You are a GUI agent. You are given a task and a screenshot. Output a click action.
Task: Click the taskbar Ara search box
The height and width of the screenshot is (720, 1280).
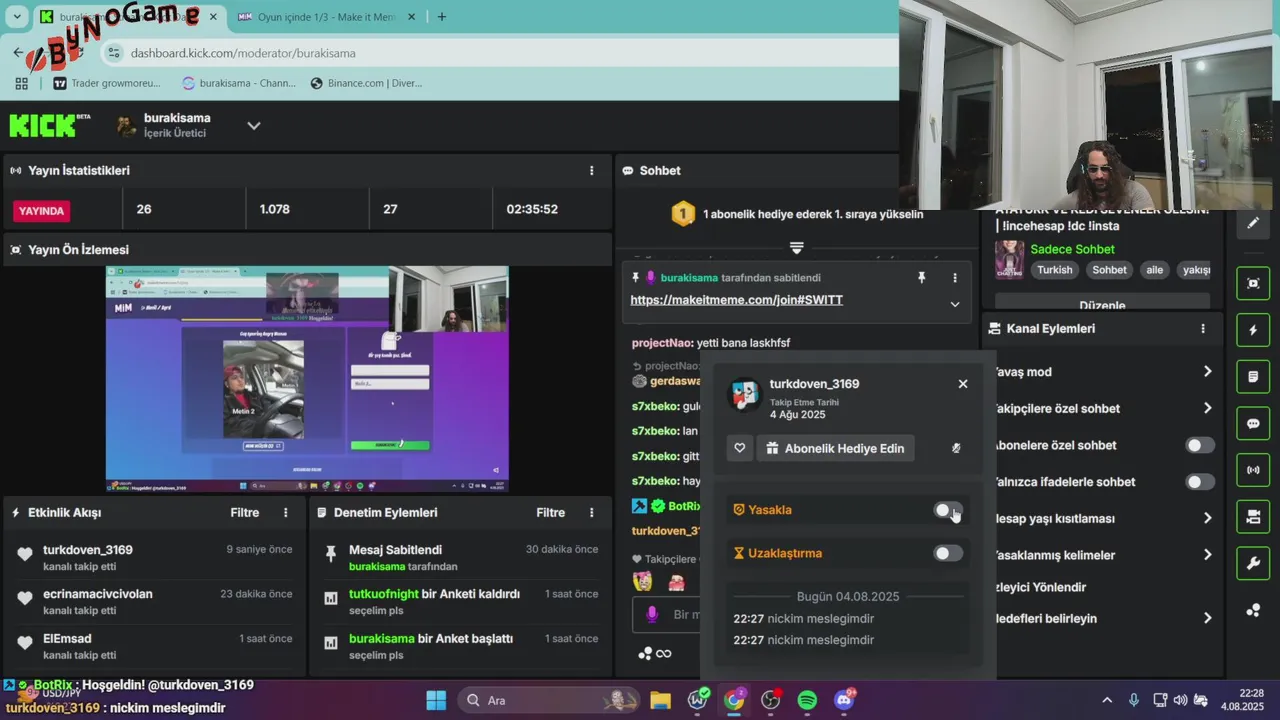550,700
